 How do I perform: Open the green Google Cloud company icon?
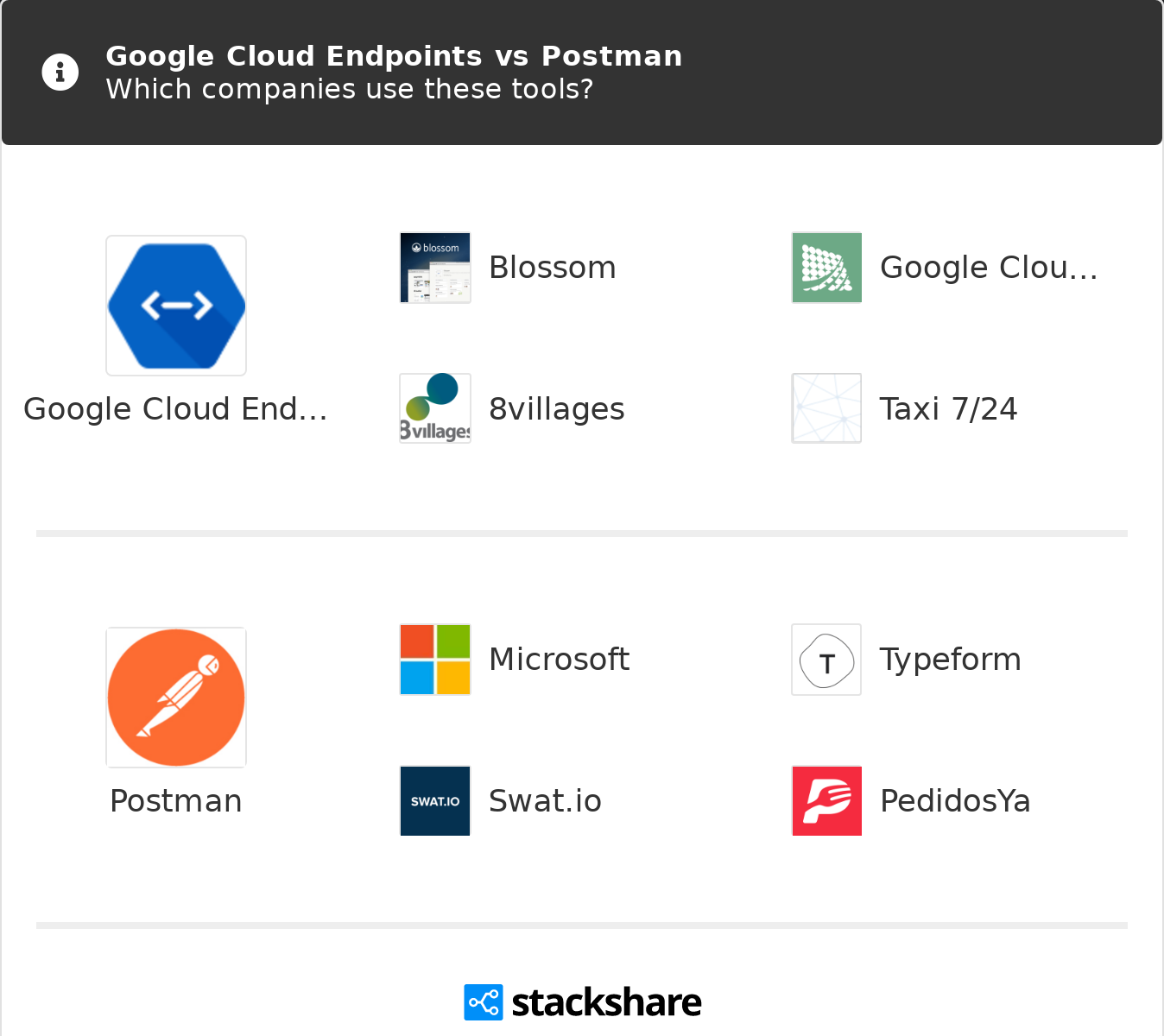(x=826, y=268)
